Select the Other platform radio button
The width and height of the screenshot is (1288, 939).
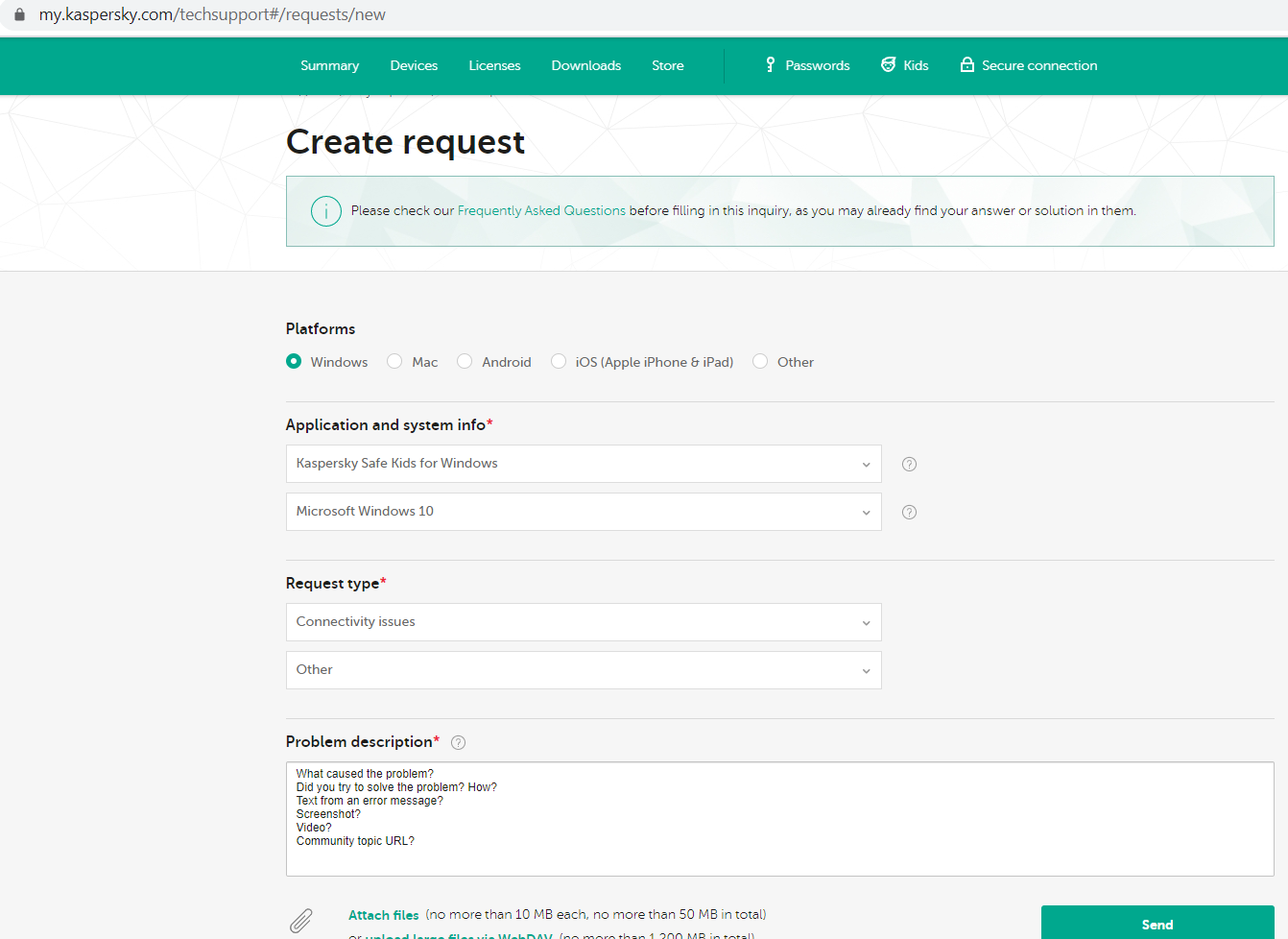coord(760,361)
